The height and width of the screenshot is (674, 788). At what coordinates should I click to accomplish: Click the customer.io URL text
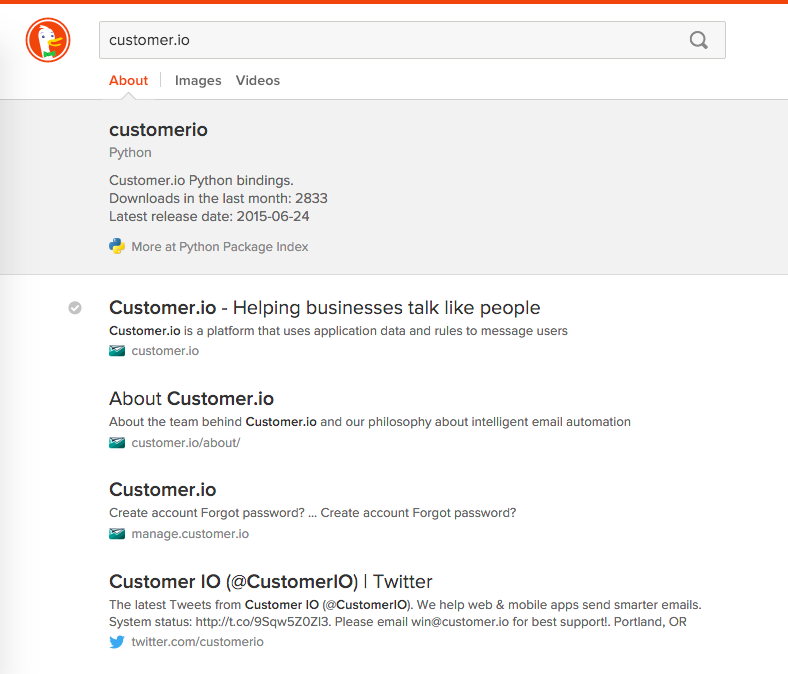(165, 351)
